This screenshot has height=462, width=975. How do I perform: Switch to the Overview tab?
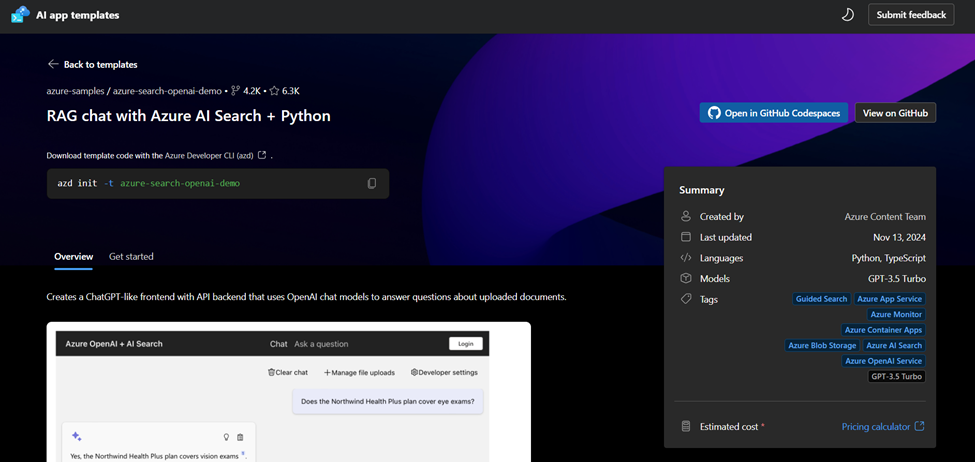tap(73, 256)
